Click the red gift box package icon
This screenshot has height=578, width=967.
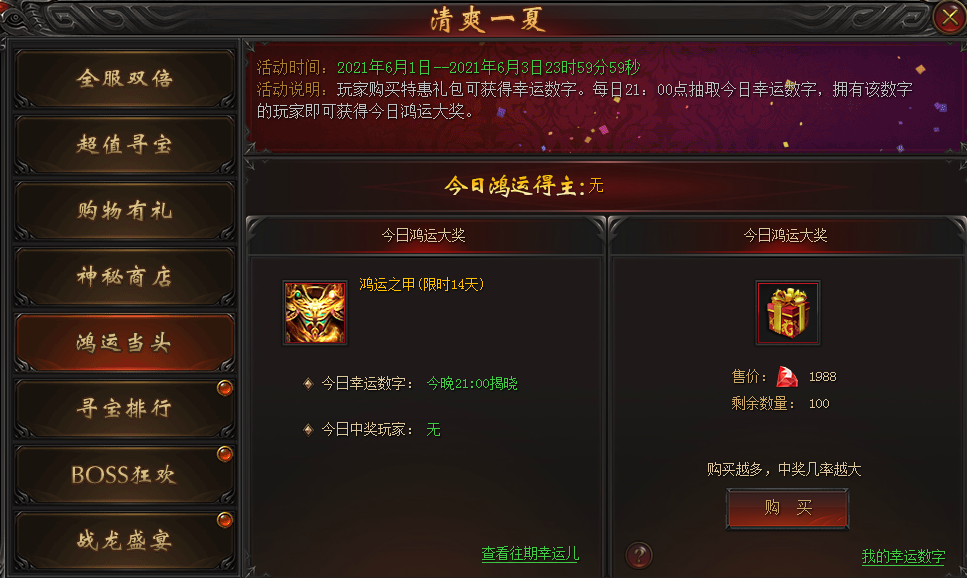(x=788, y=313)
